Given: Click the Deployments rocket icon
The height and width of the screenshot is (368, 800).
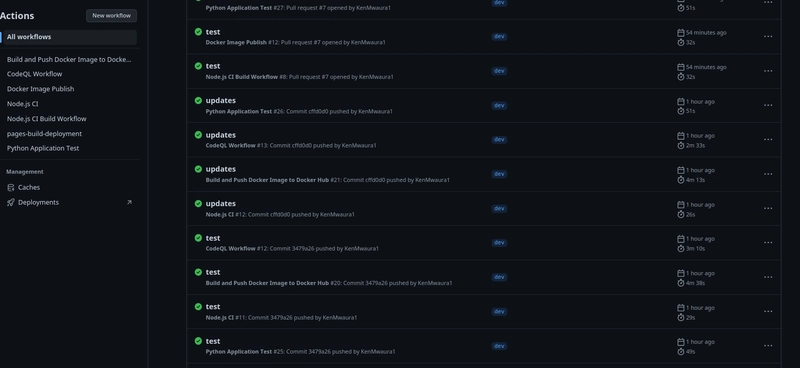Looking at the screenshot, I should pos(11,203).
